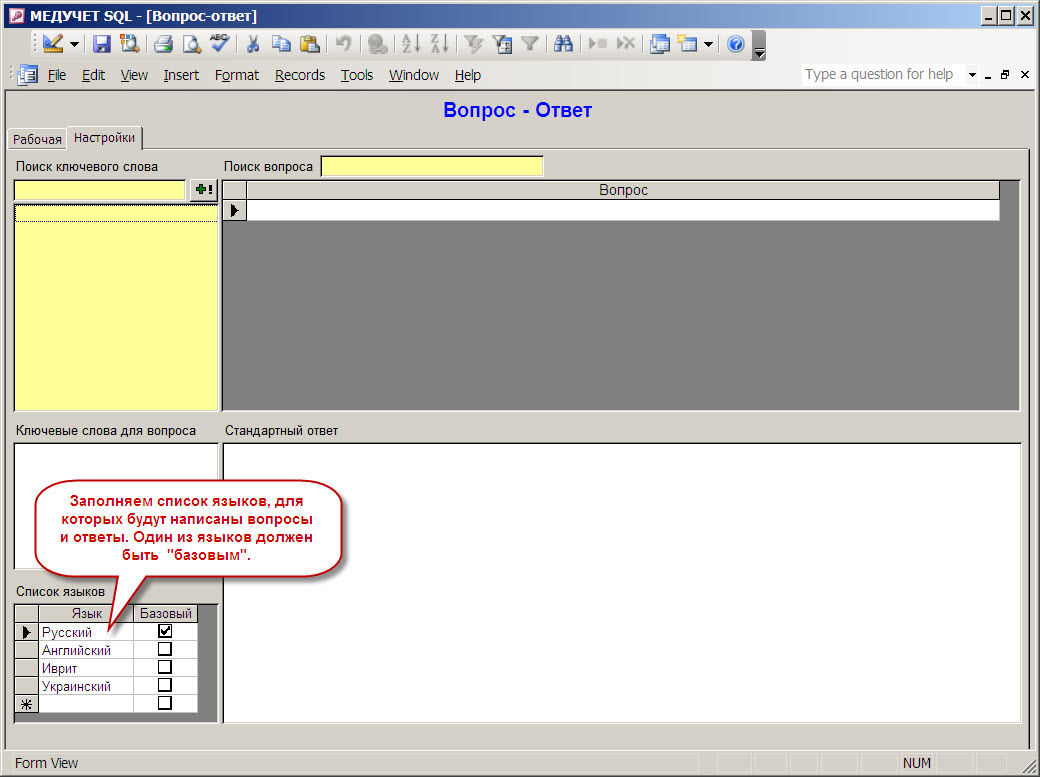
Task: Open the File menu
Action: coord(57,75)
